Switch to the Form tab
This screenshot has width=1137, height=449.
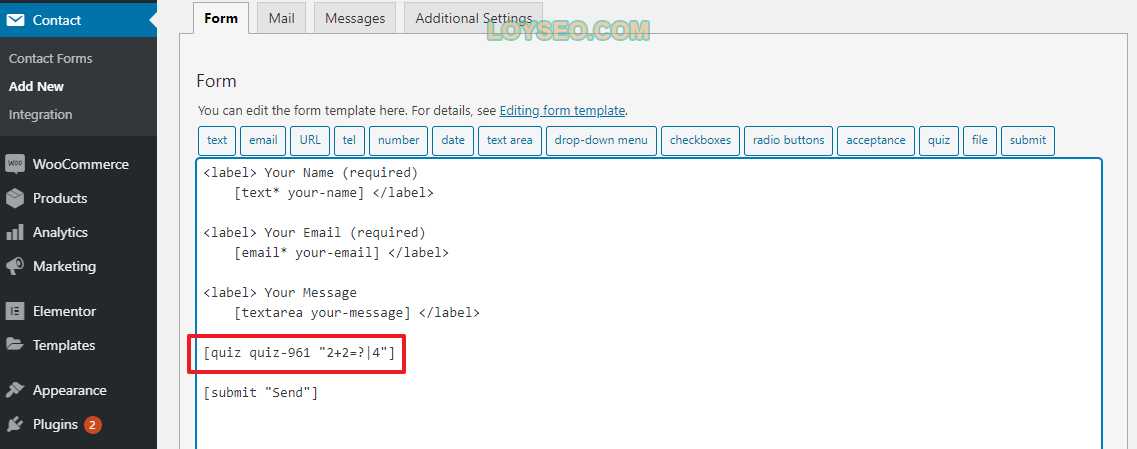(221, 18)
